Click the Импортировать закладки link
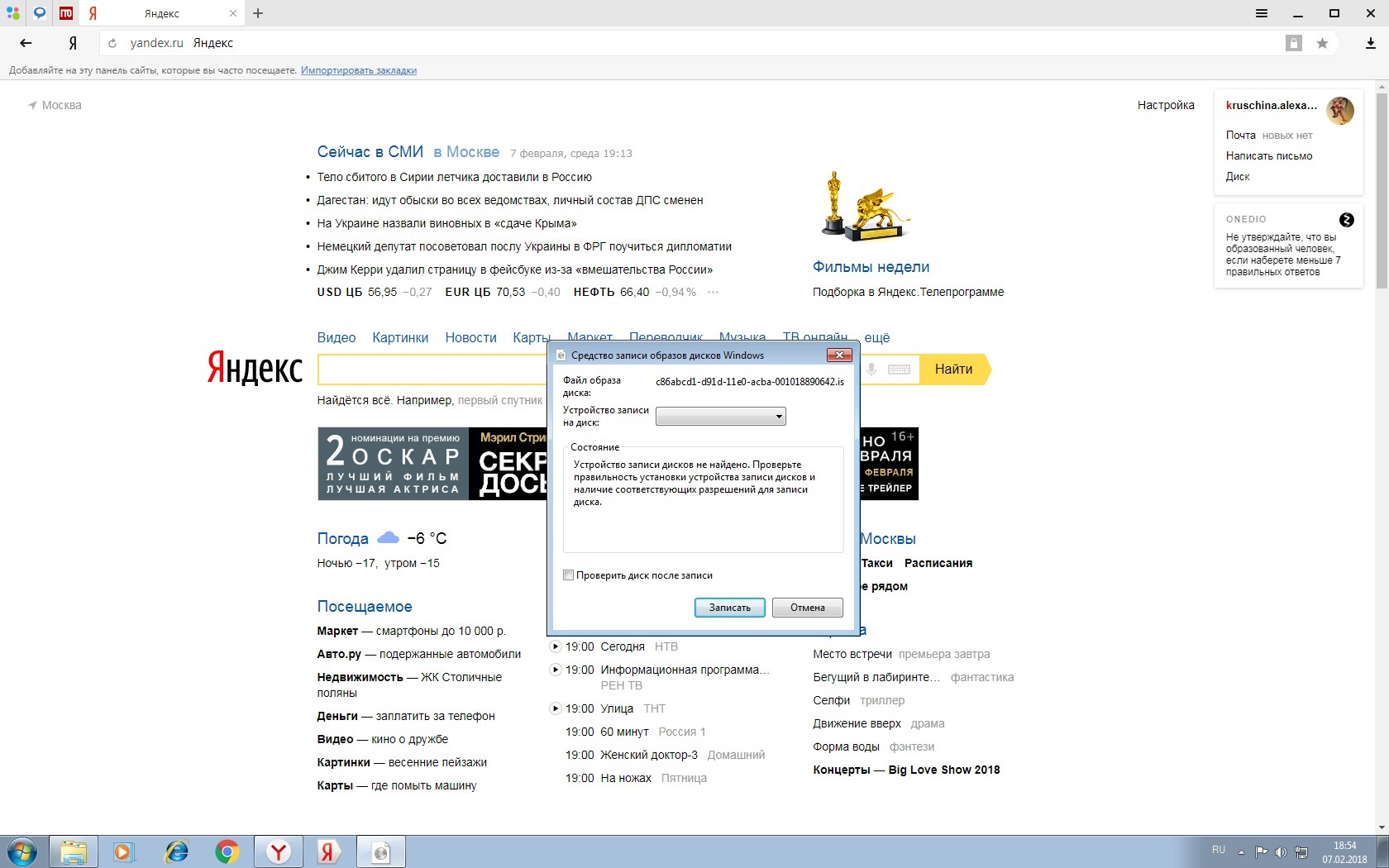Screen dimensions: 1389x868 pos(359,70)
